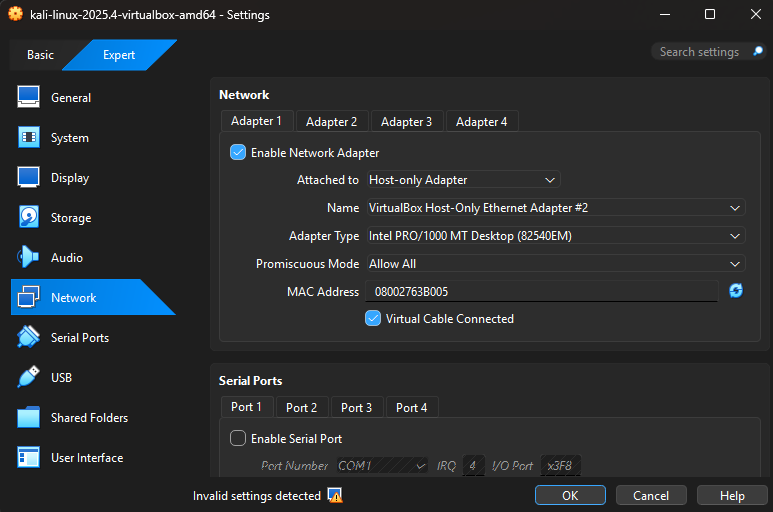
Task: Switch to the Adapter 2 tab
Action: point(331,122)
